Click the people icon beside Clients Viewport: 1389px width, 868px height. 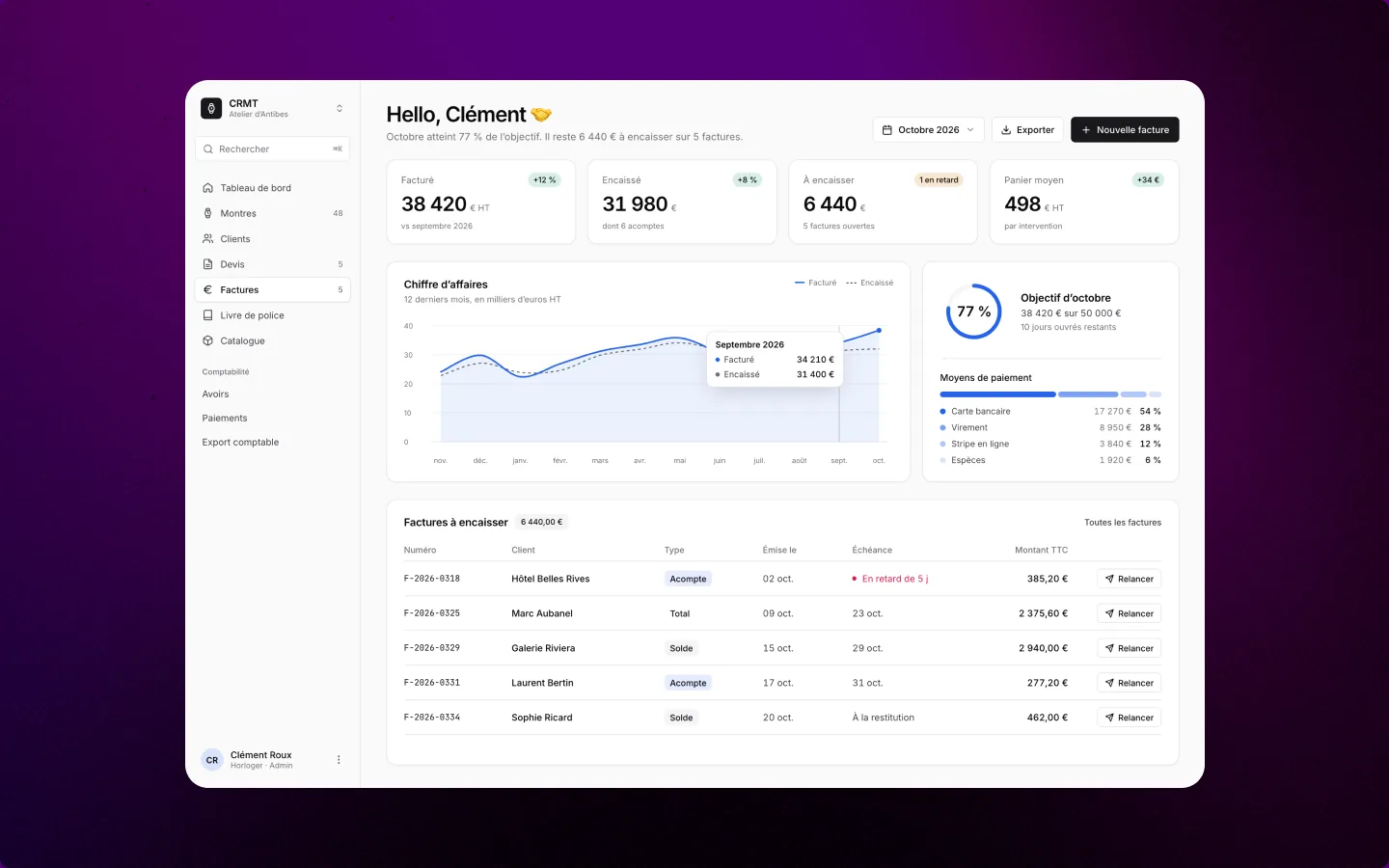(x=208, y=239)
